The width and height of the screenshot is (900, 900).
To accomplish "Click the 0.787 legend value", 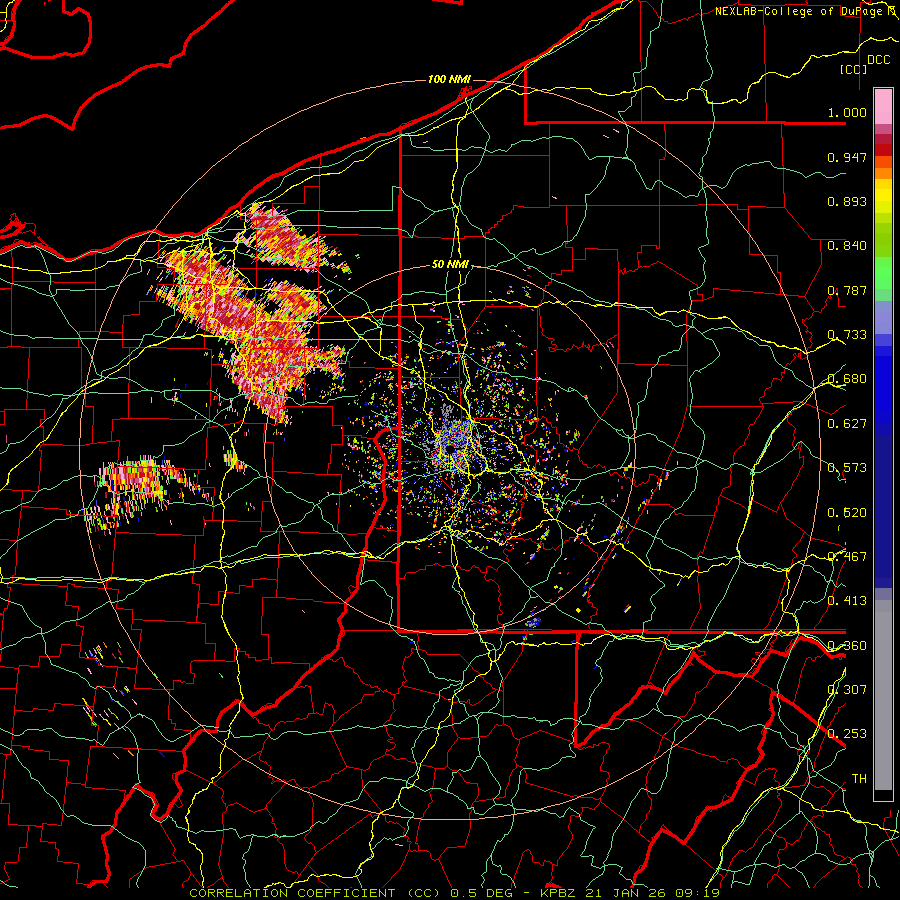I will pyautogui.click(x=847, y=290).
